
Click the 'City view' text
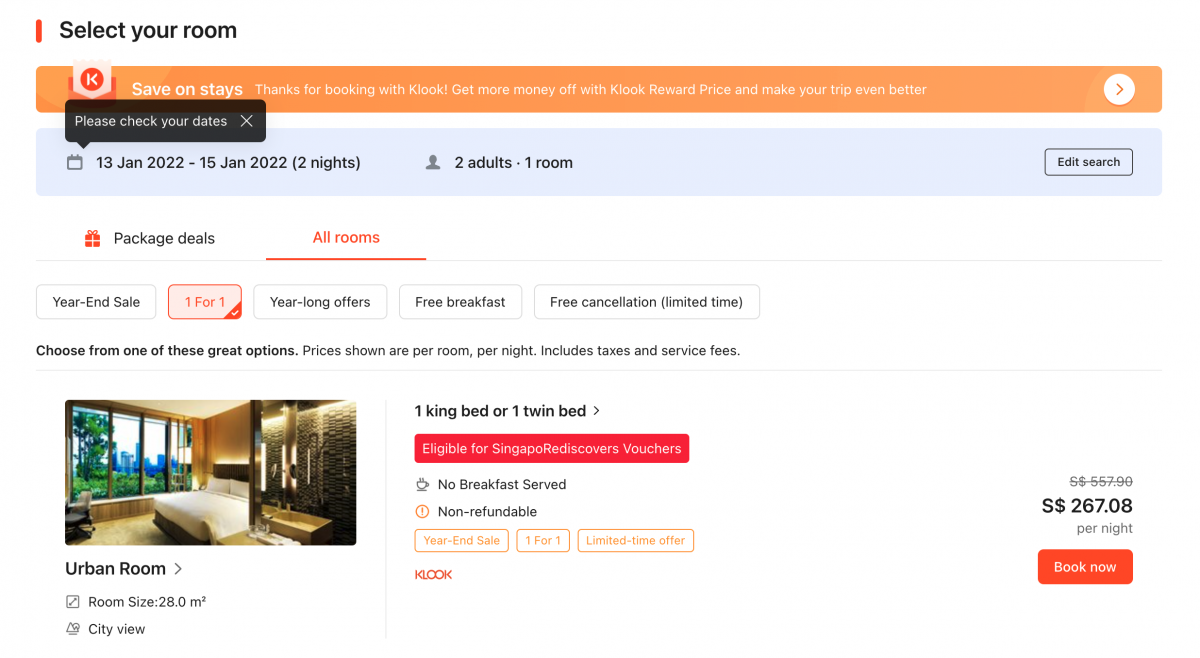[117, 629]
